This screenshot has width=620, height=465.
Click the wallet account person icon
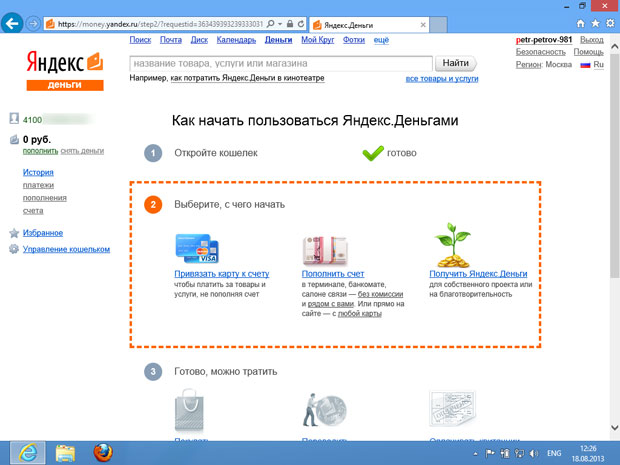pos(14,119)
